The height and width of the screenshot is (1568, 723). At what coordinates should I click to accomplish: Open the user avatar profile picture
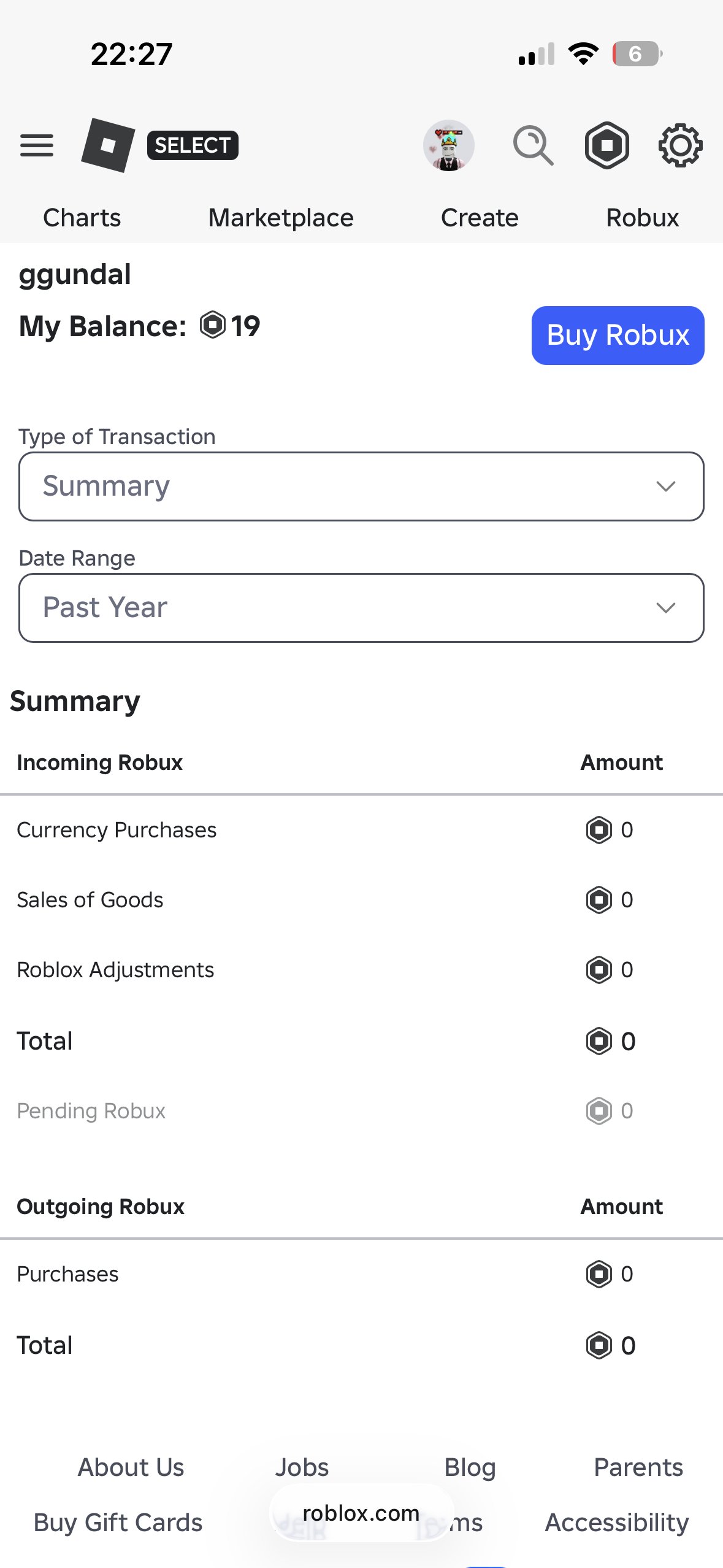(449, 145)
